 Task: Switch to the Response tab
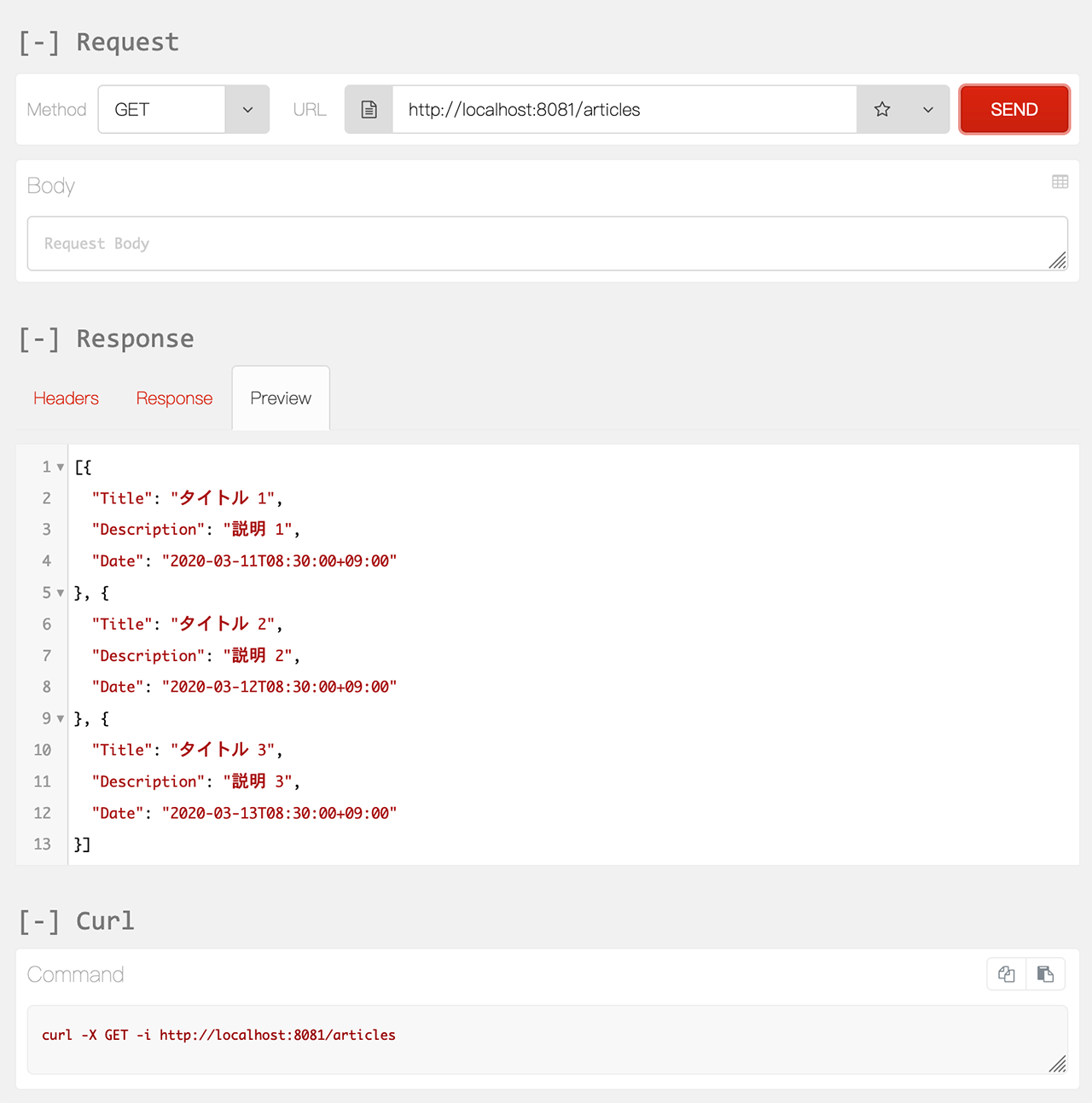click(x=174, y=398)
